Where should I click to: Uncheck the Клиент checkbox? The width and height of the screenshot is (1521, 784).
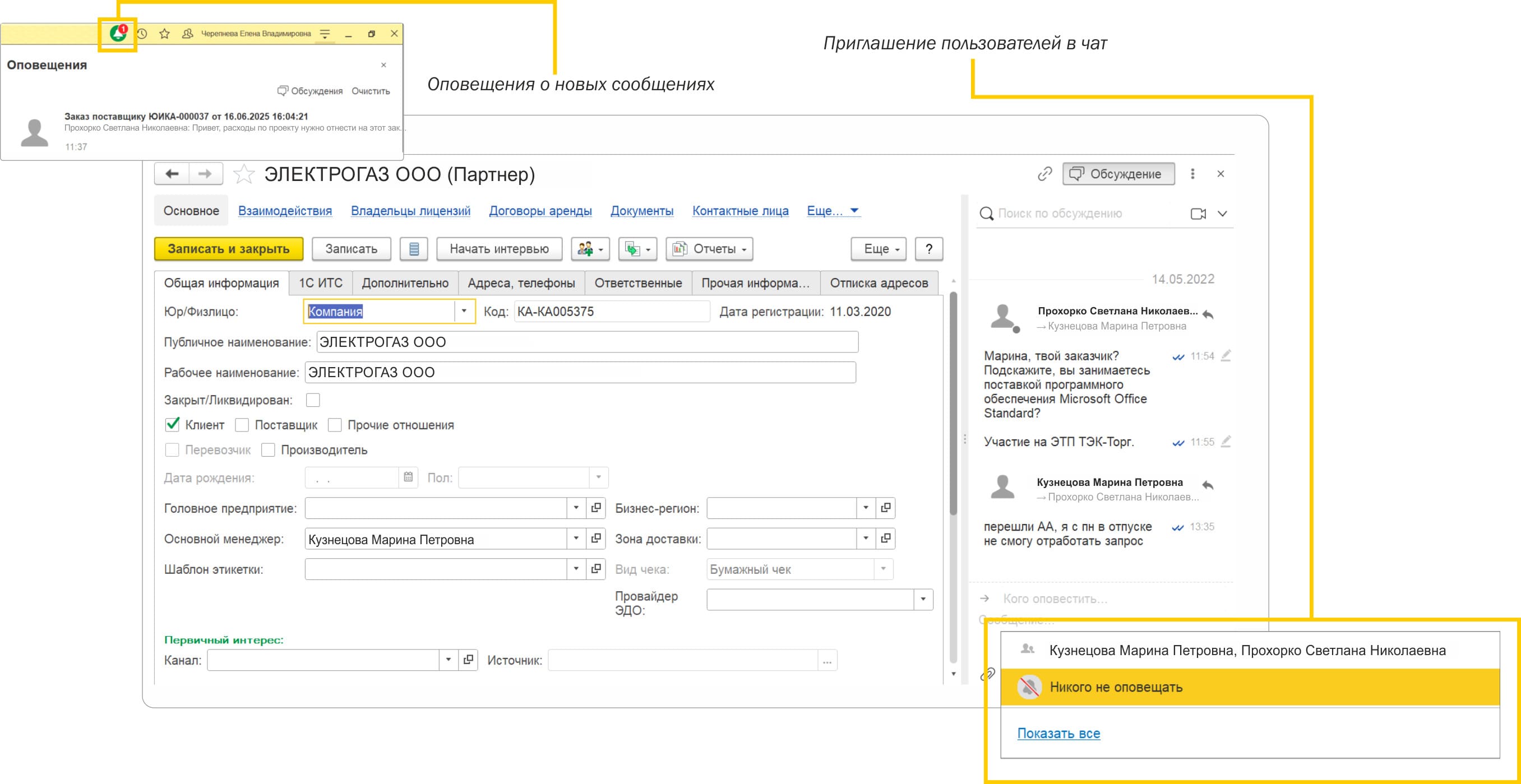[173, 424]
